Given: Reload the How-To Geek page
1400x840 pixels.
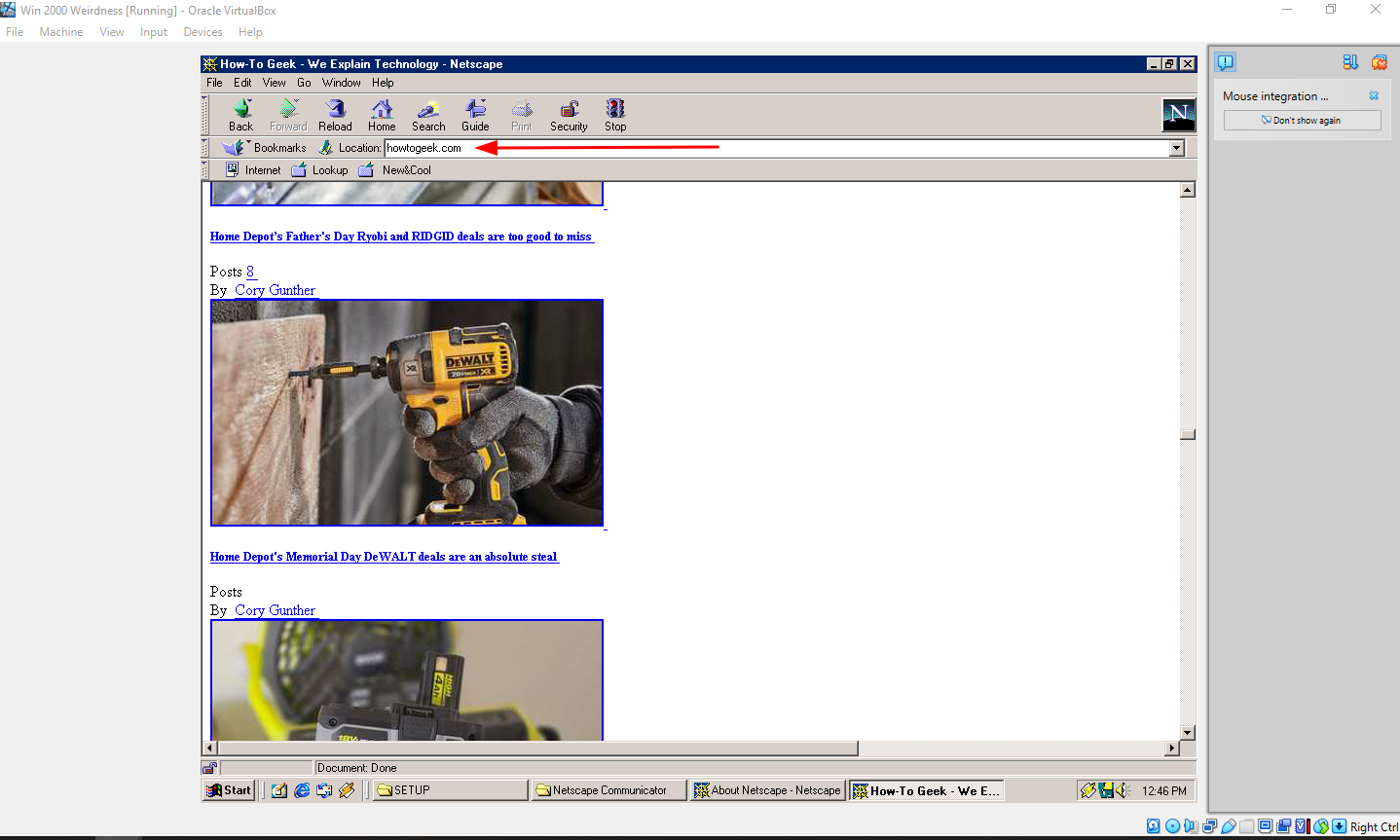Looking at the screenshot, I should tap(335, 115).
